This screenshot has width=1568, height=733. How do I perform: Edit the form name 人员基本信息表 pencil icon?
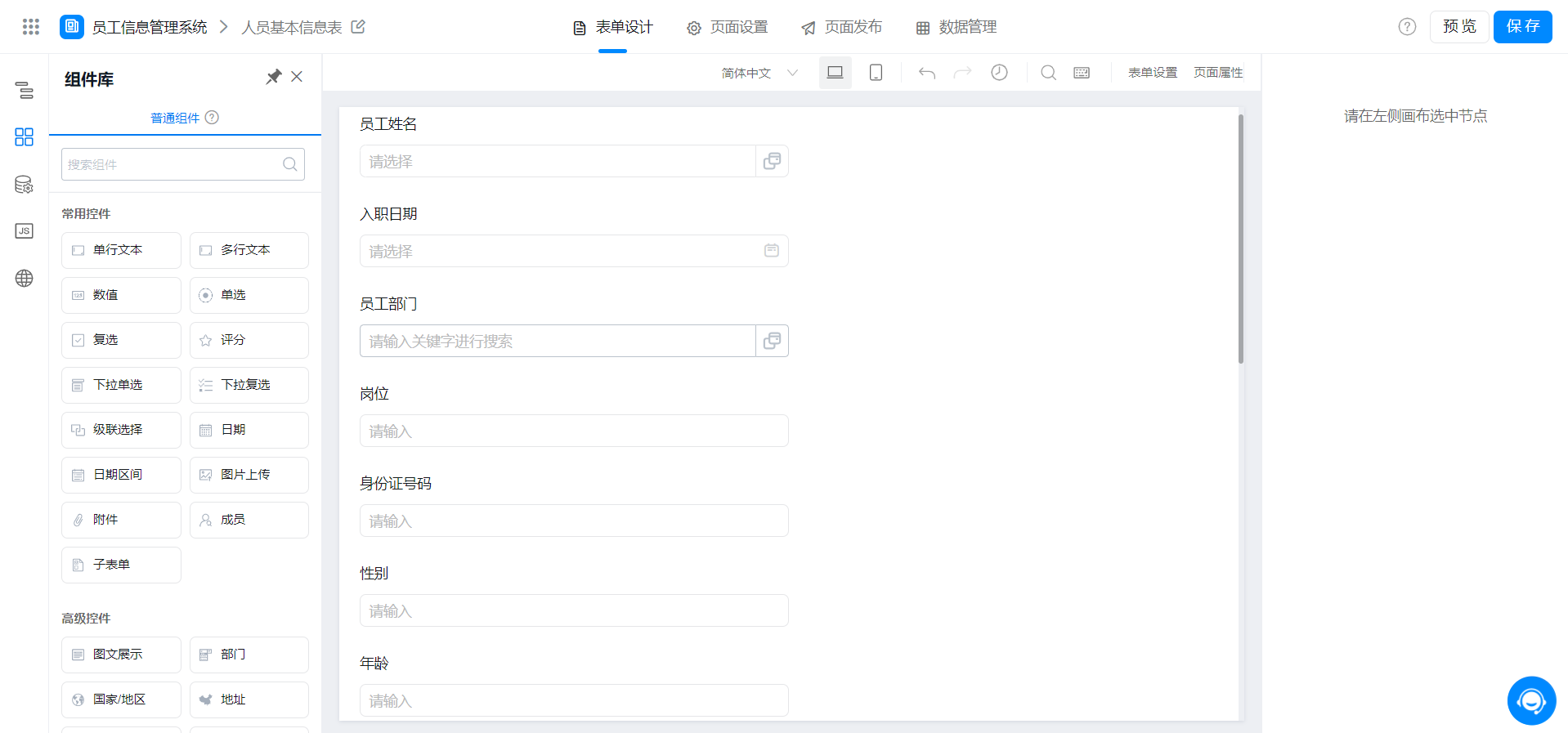click(x=358, y=27)
